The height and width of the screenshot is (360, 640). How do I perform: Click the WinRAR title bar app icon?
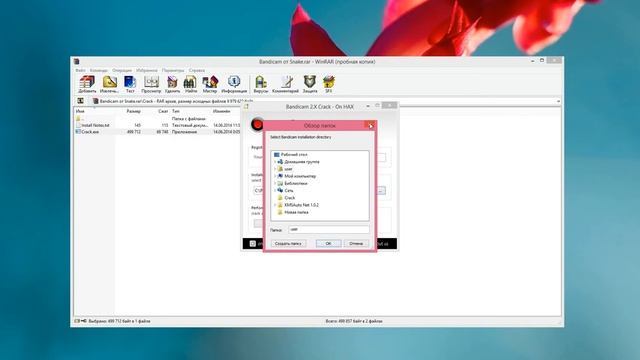(76, 62)
